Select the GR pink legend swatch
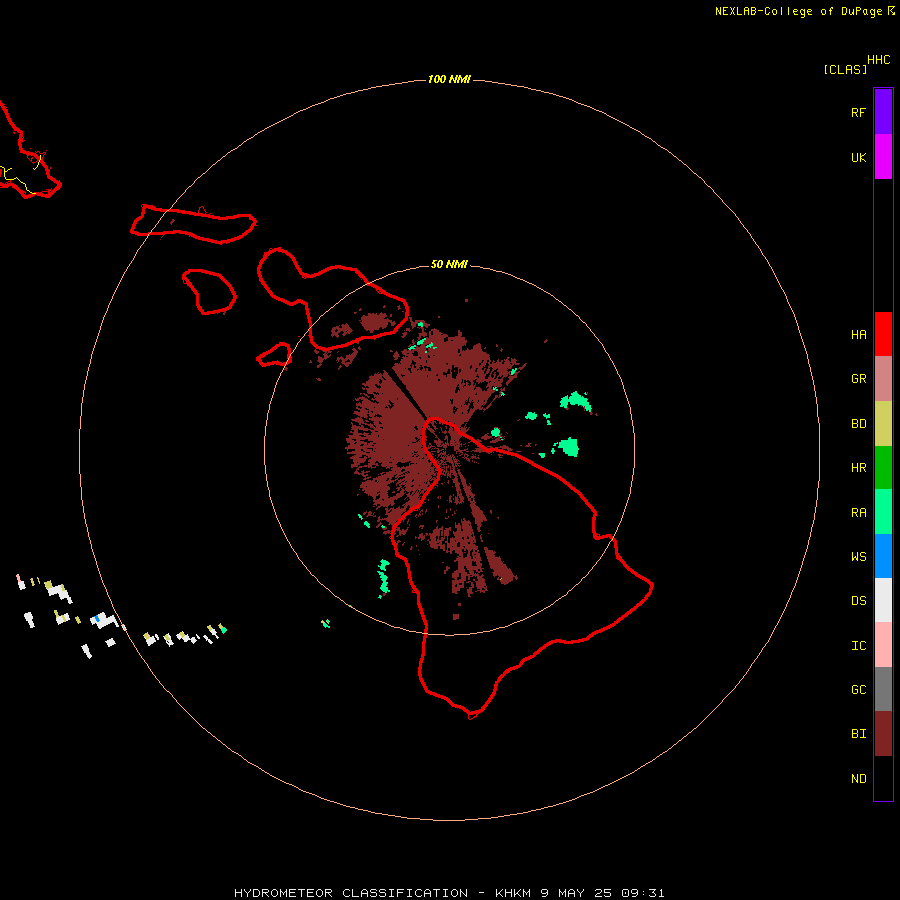Screen dimensions: 900x900 [883, 379]
